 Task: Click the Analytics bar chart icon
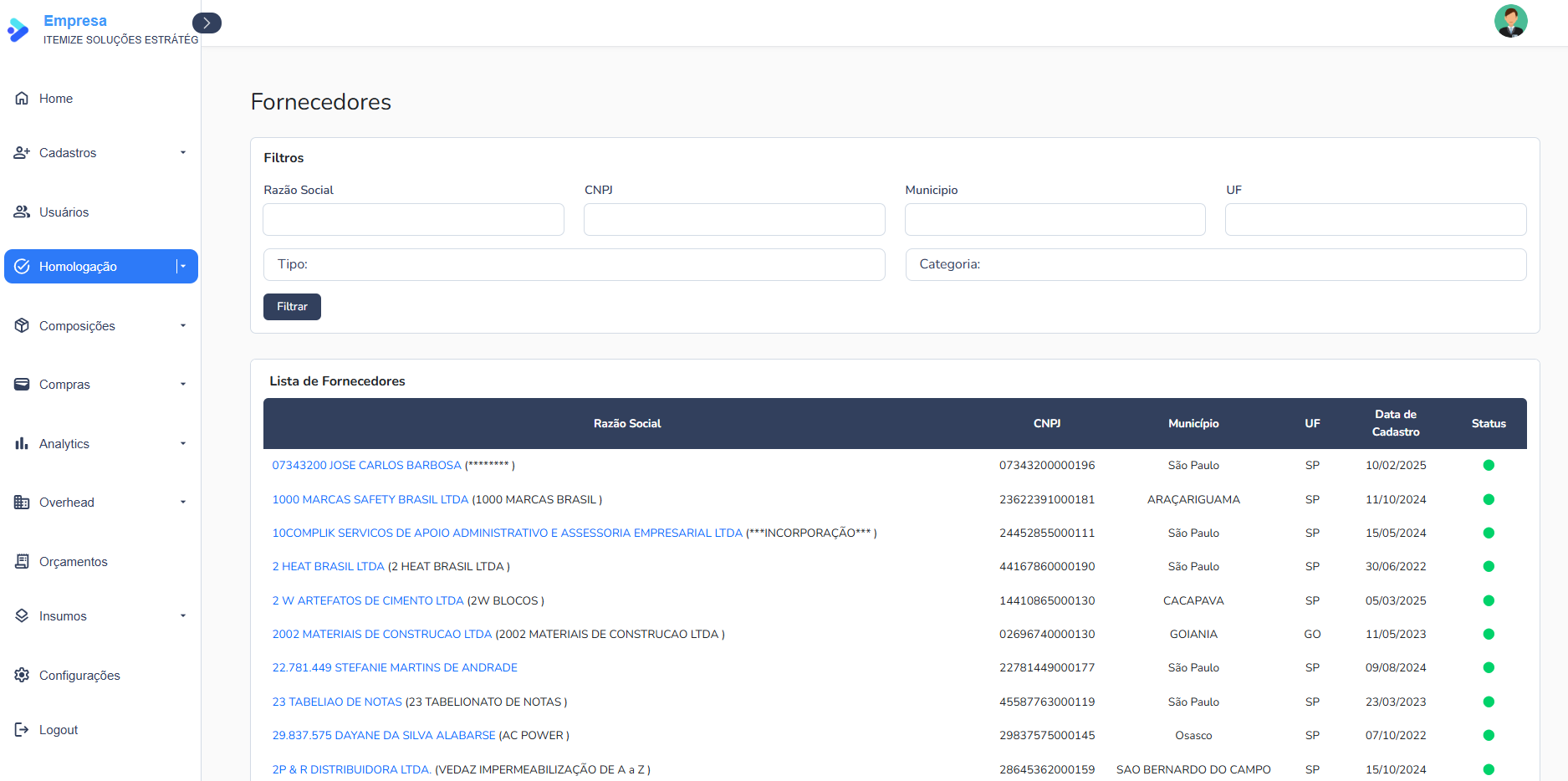22,443
